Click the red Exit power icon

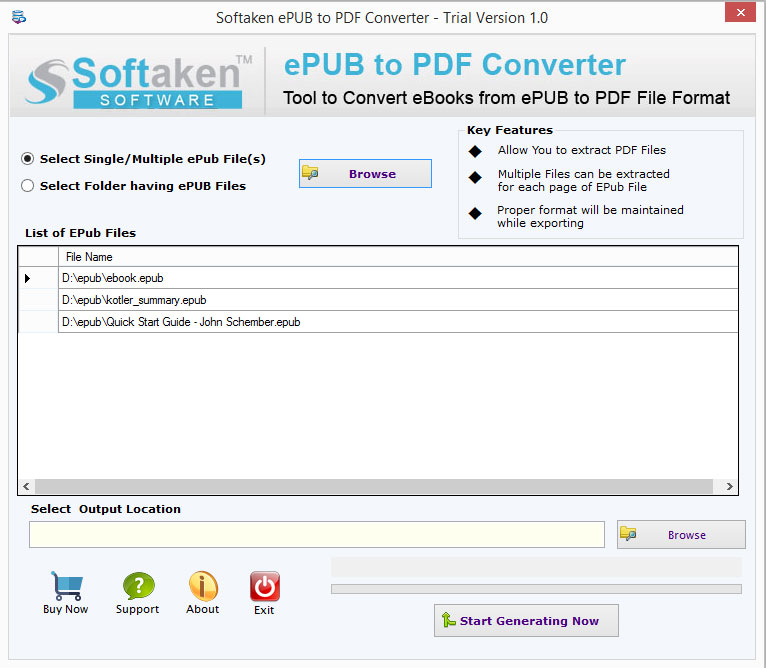(264, 586)
